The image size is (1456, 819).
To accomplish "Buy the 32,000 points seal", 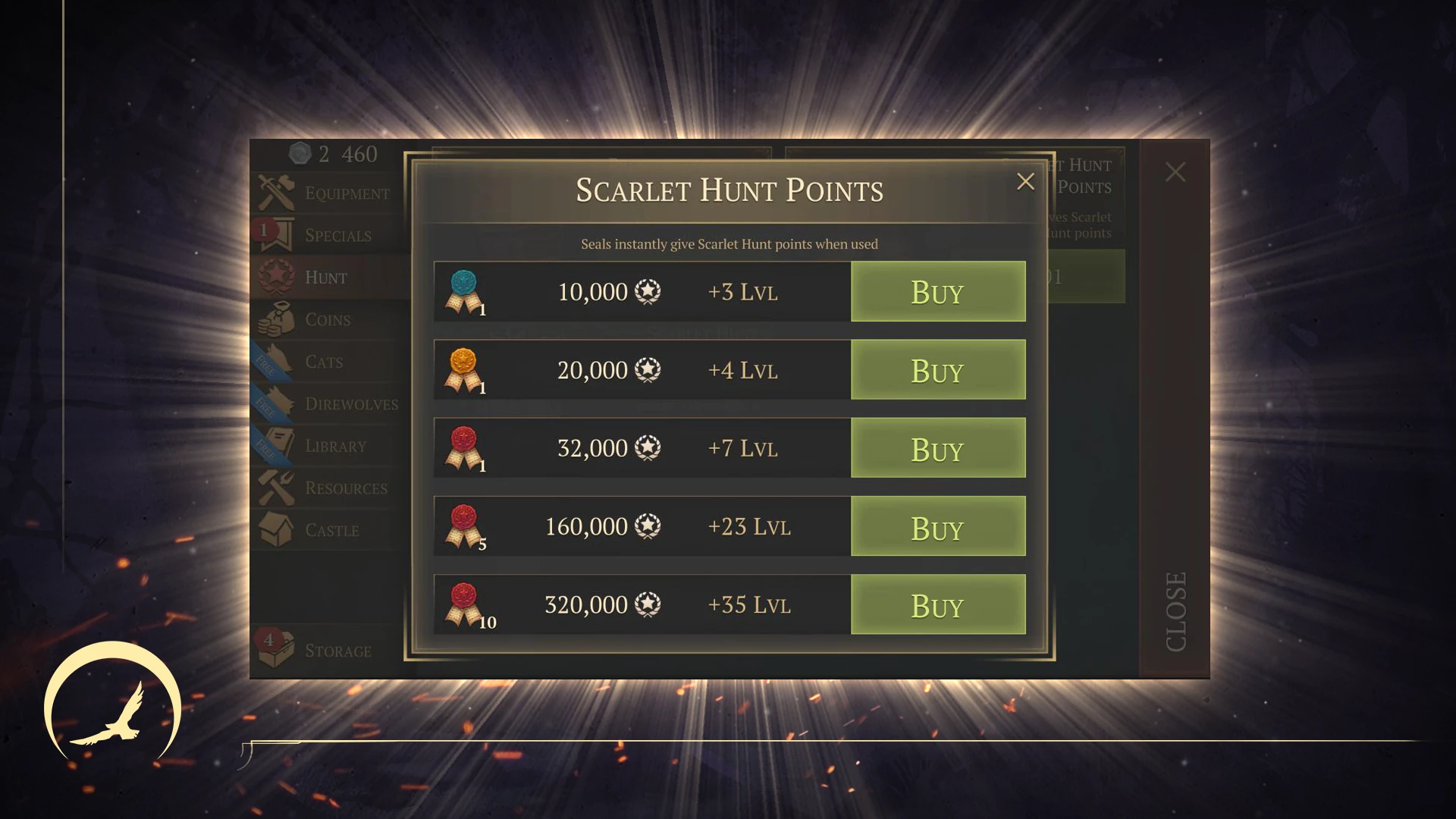I will 938,448.
